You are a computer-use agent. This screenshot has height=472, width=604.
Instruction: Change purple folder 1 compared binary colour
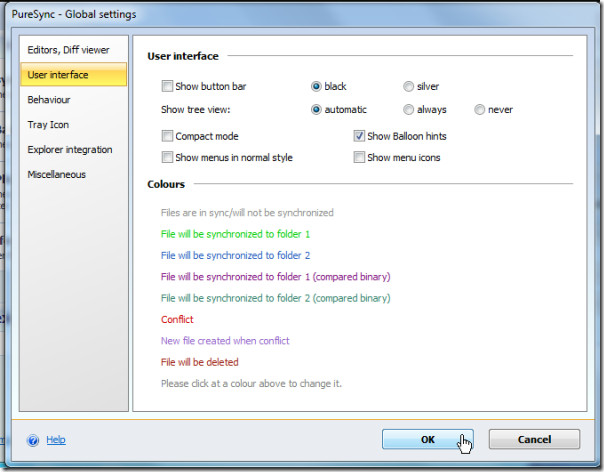[275, 277]
